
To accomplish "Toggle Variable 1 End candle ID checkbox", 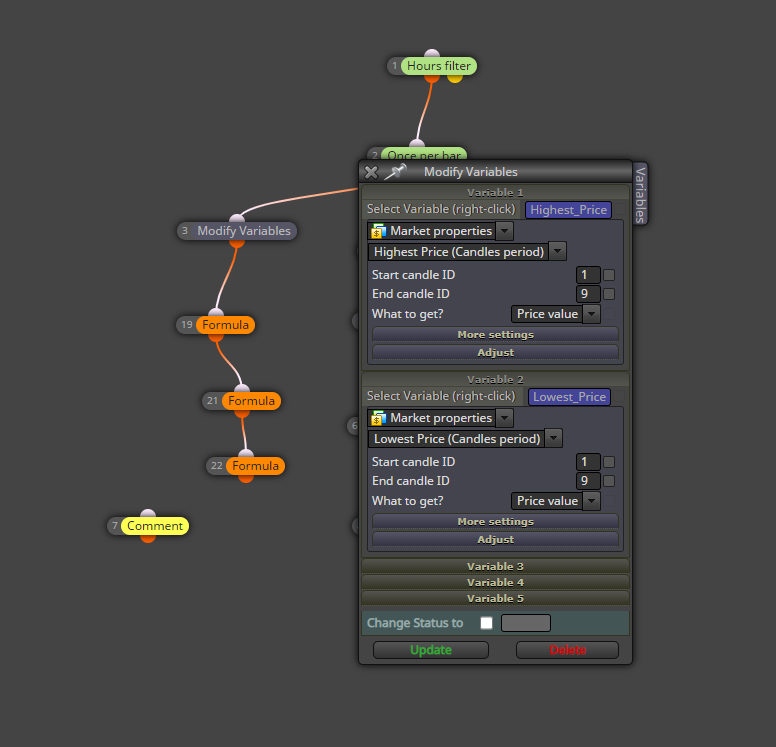I will (x=609, y=294).
